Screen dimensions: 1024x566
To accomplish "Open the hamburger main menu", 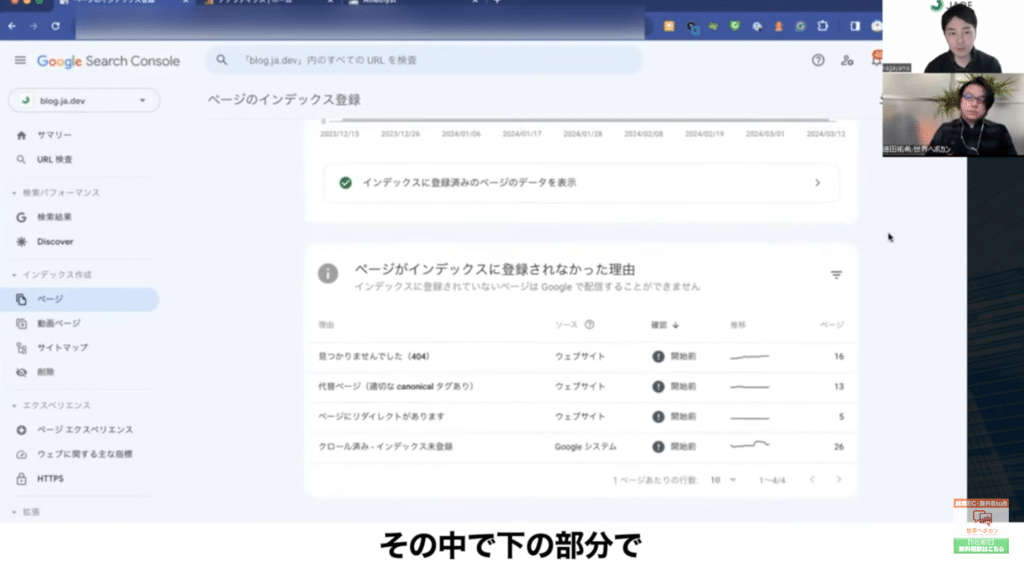I will (20, 61).
